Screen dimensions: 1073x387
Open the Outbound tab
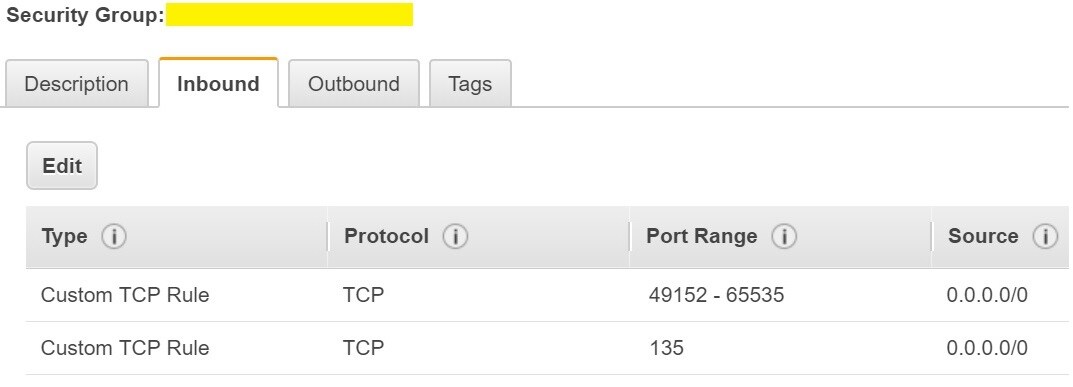tap(354, 83)
